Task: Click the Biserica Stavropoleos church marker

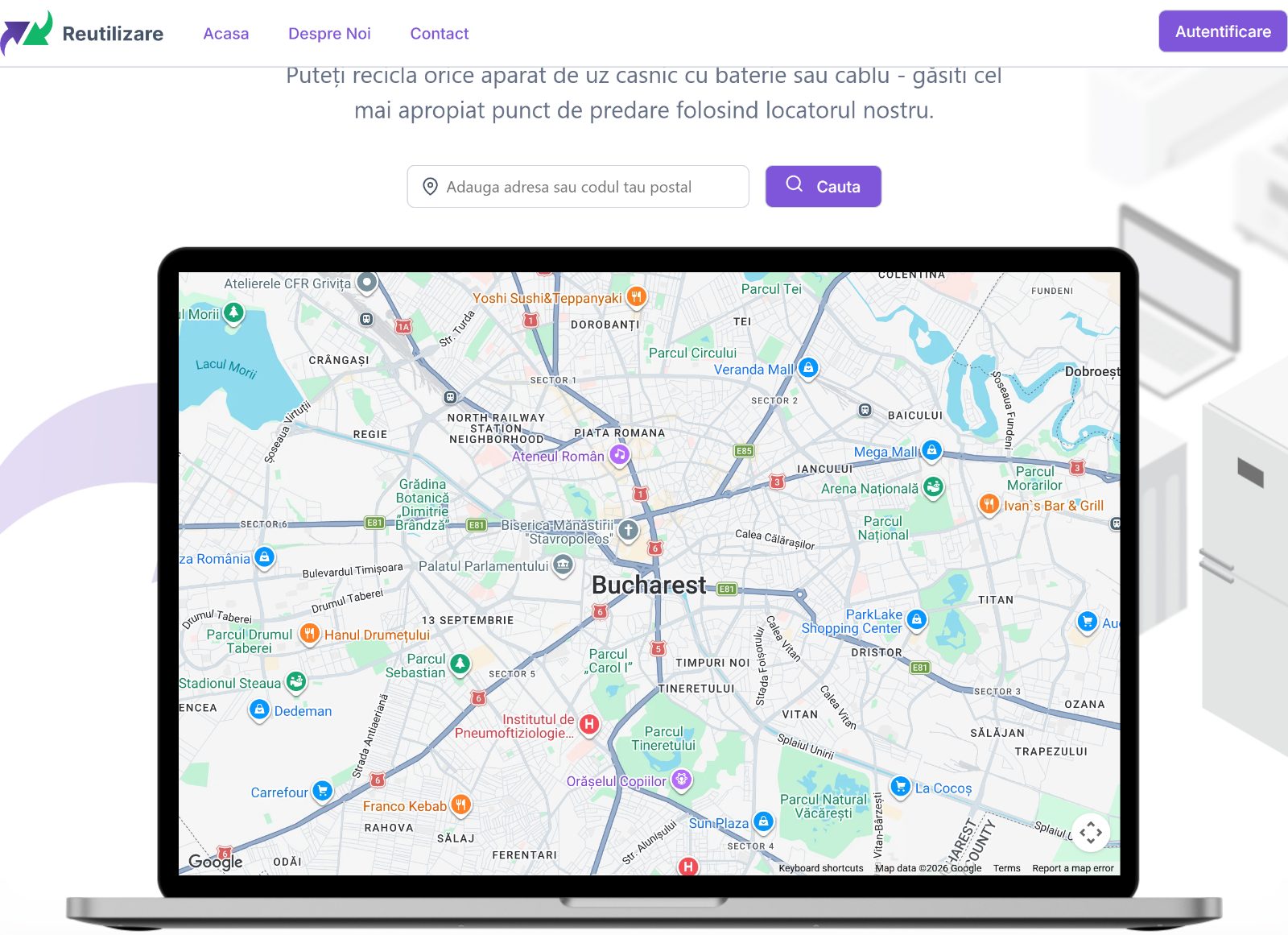Action: (629, 530)
